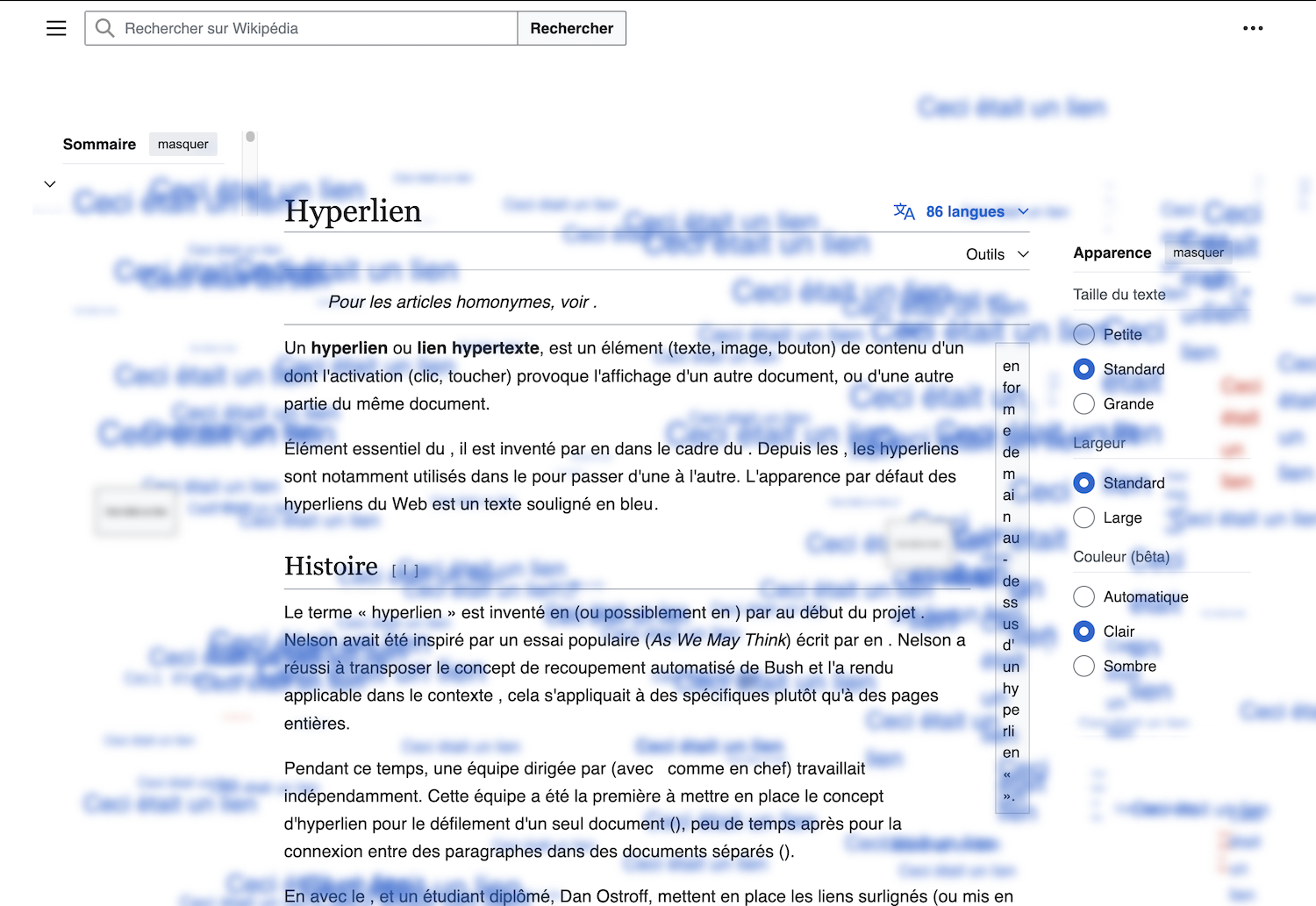Set color mode to Automatique
The width and height of the screenshot is (1316, 906).
coord(1084,596)
